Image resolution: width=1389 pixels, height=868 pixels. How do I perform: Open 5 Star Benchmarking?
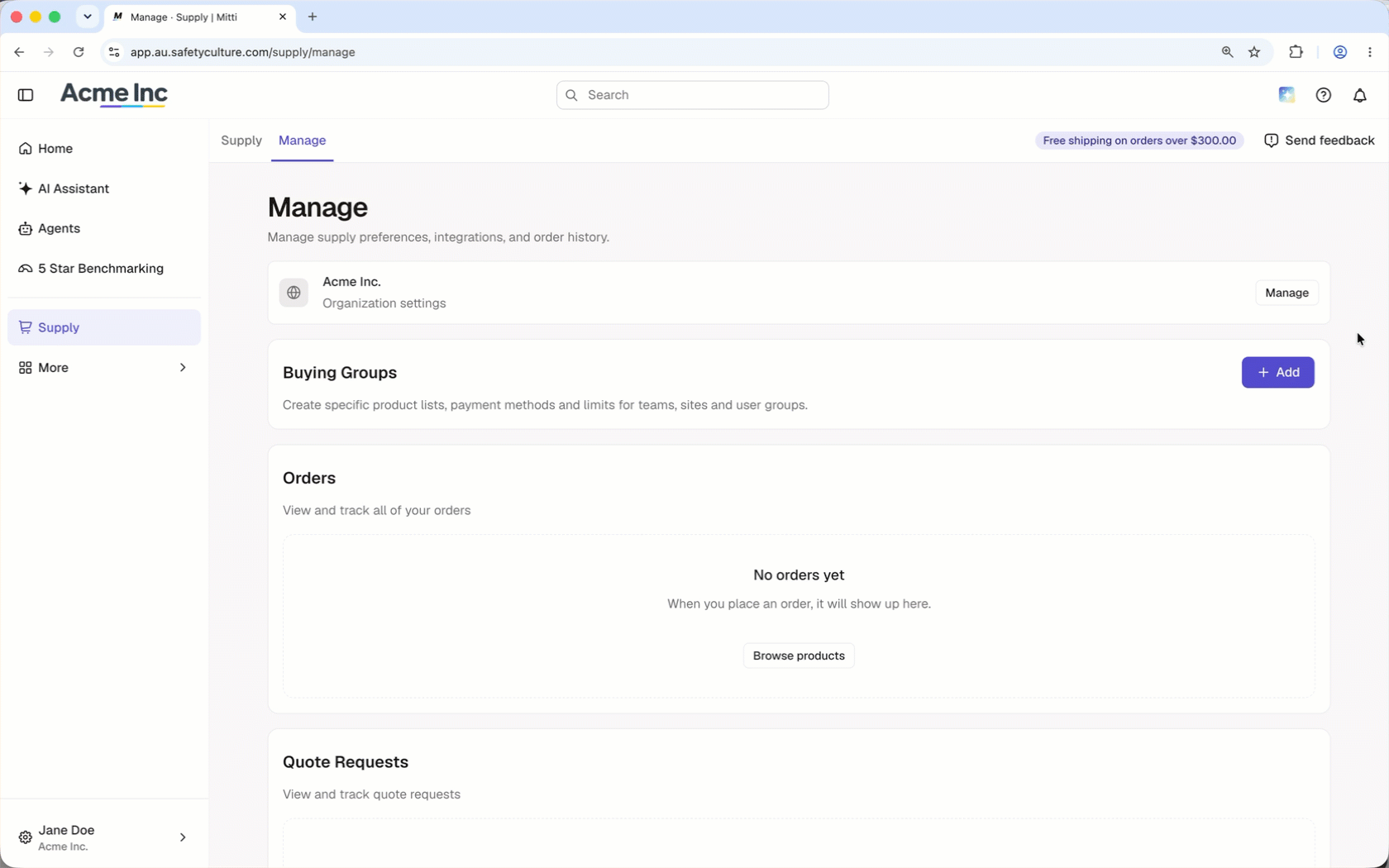pyautogui.click(x=104, y=269)
